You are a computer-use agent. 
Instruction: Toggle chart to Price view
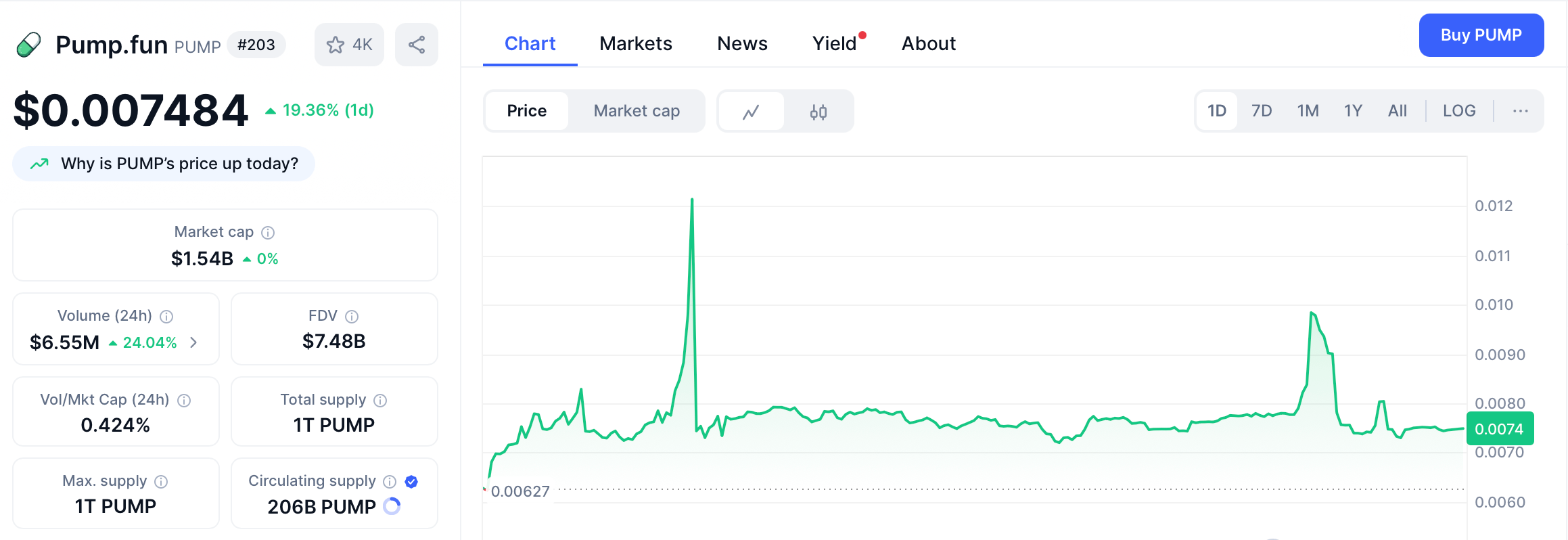[x=527, y=111]
